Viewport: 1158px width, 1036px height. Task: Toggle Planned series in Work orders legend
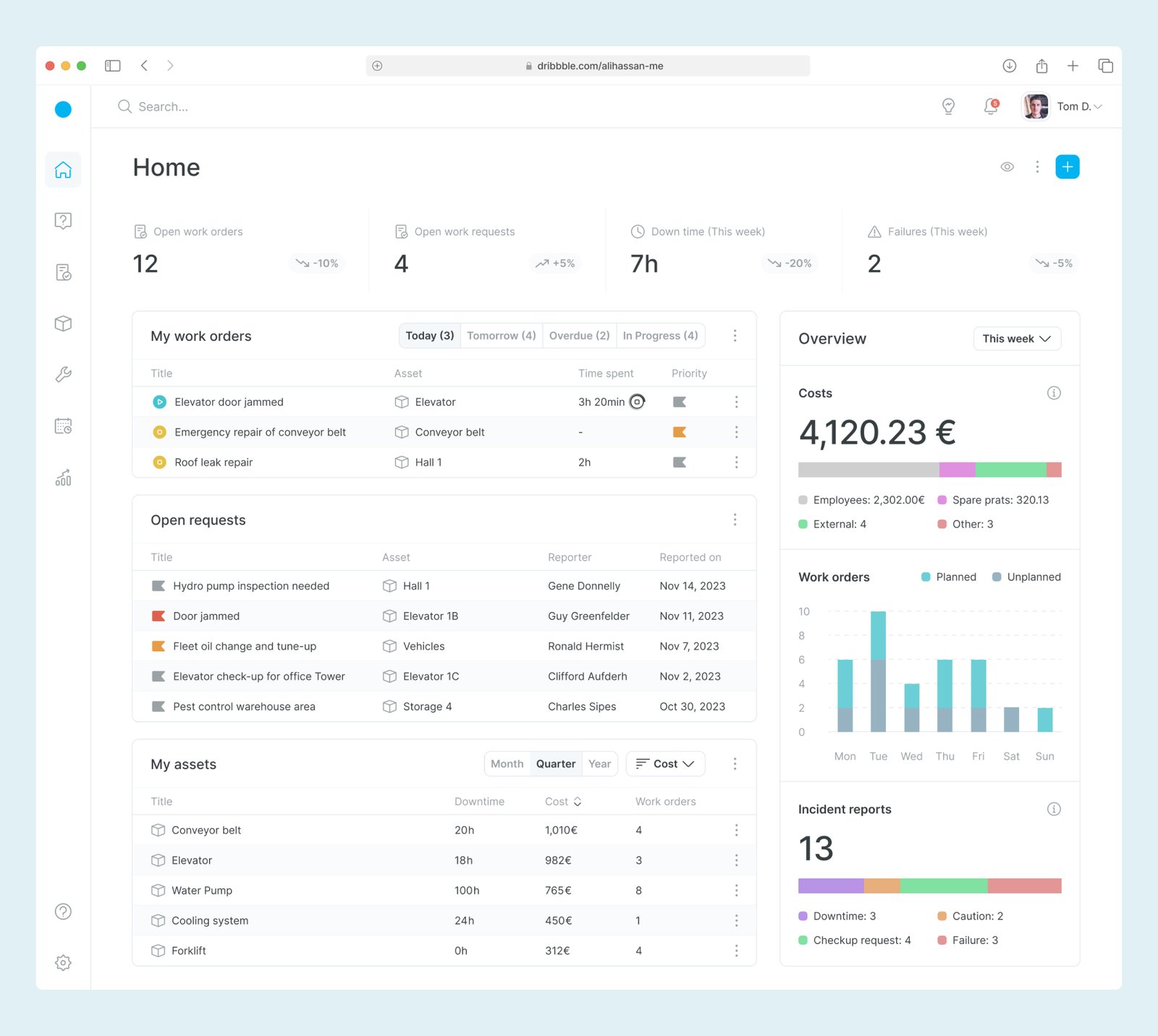pos(949,577)
